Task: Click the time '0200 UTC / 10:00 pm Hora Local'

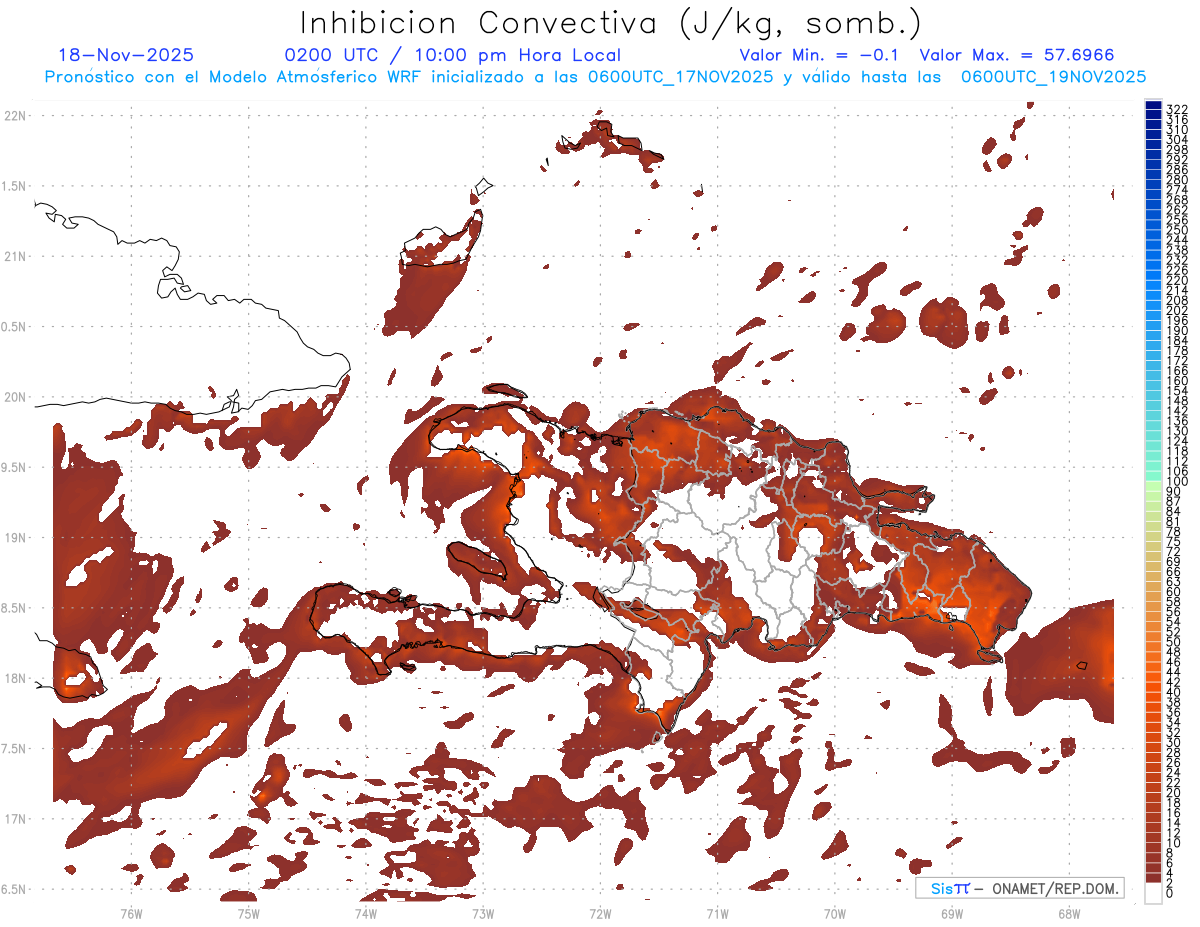Action: pyautogui.click(x=452, y=55)
